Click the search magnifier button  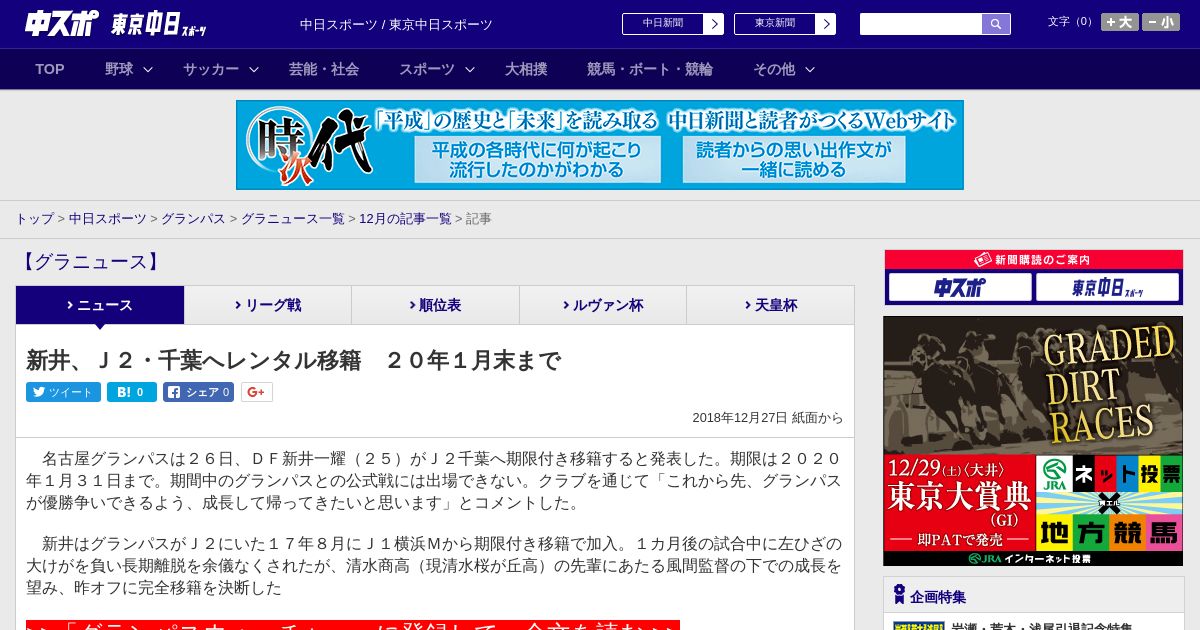[x=996, y=24]
